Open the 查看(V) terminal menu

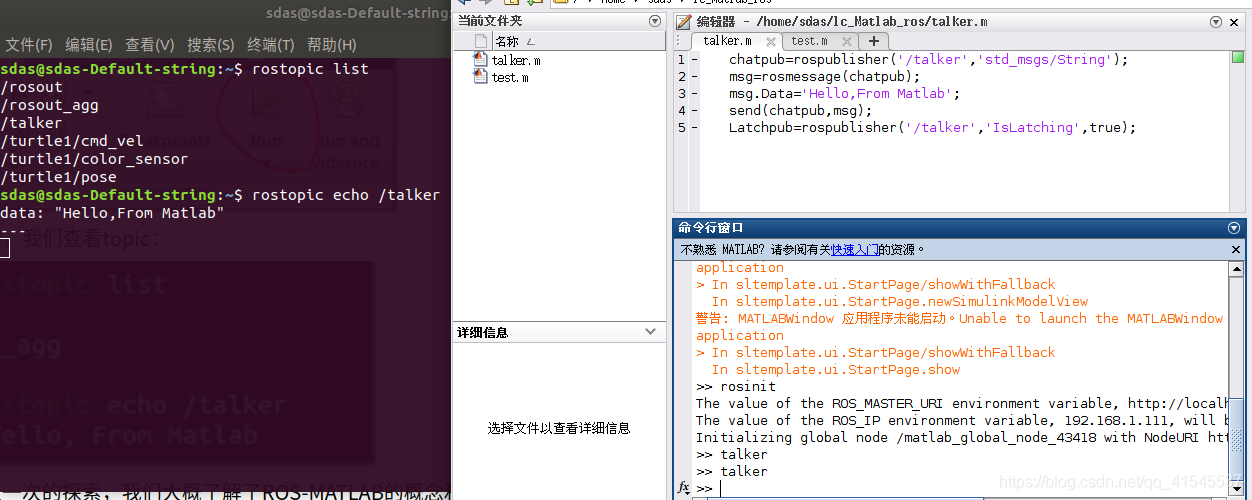150,45
